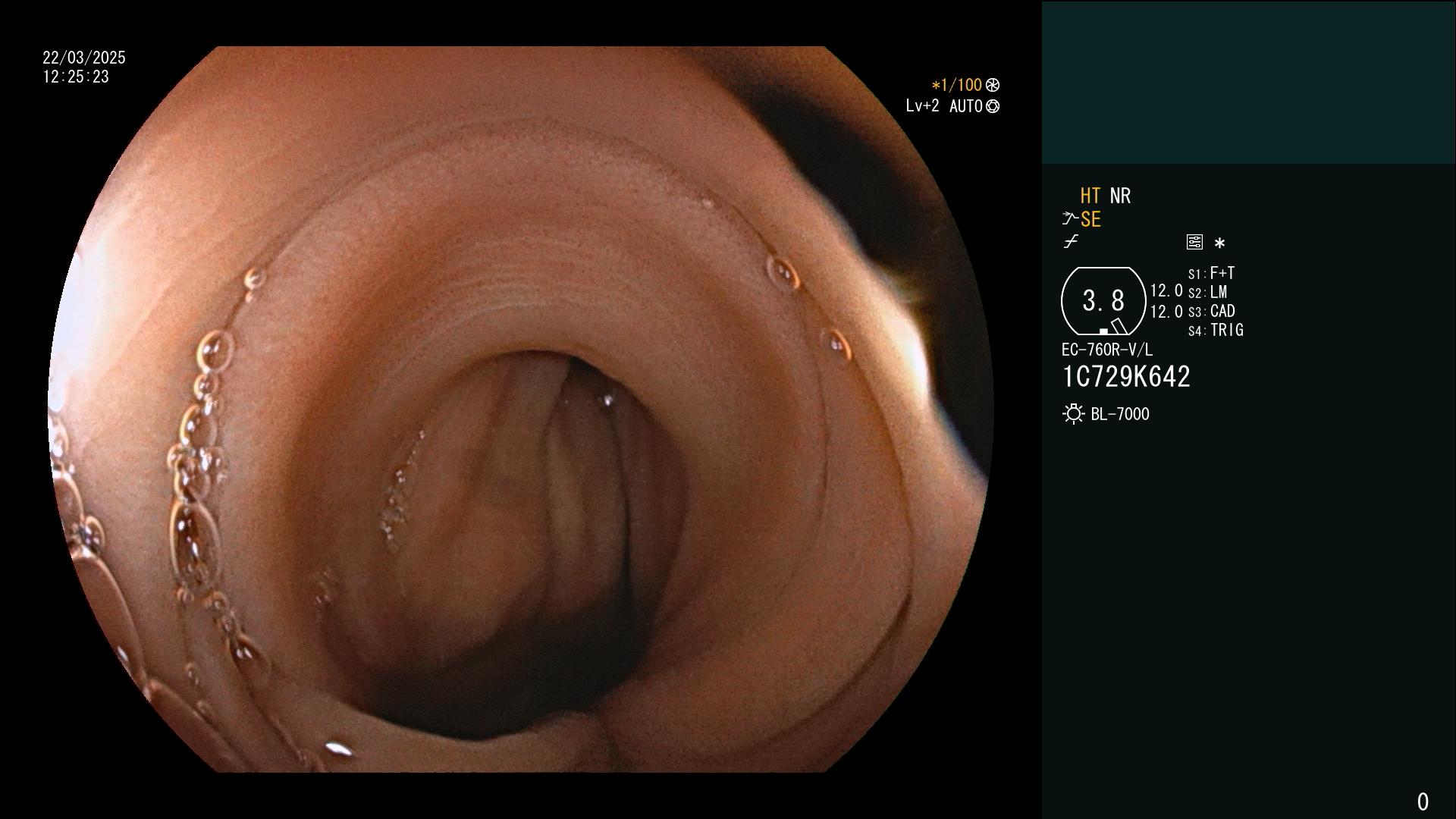Select the orange SE label
This screenshot has height=819, width=1456.
[1090, 219]
